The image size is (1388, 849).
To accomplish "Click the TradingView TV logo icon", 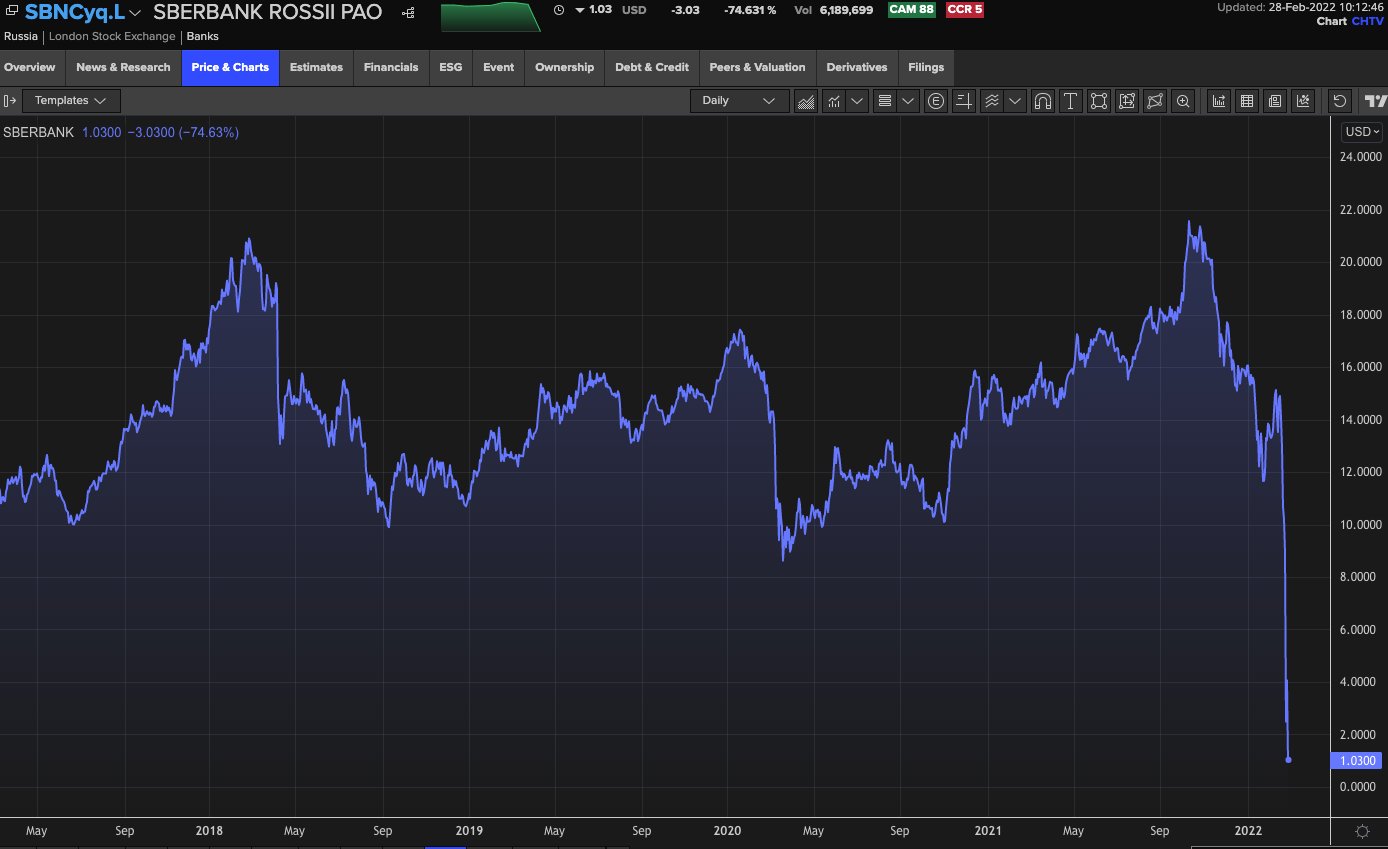I will pyautogui.click(x=1376, y=101).
